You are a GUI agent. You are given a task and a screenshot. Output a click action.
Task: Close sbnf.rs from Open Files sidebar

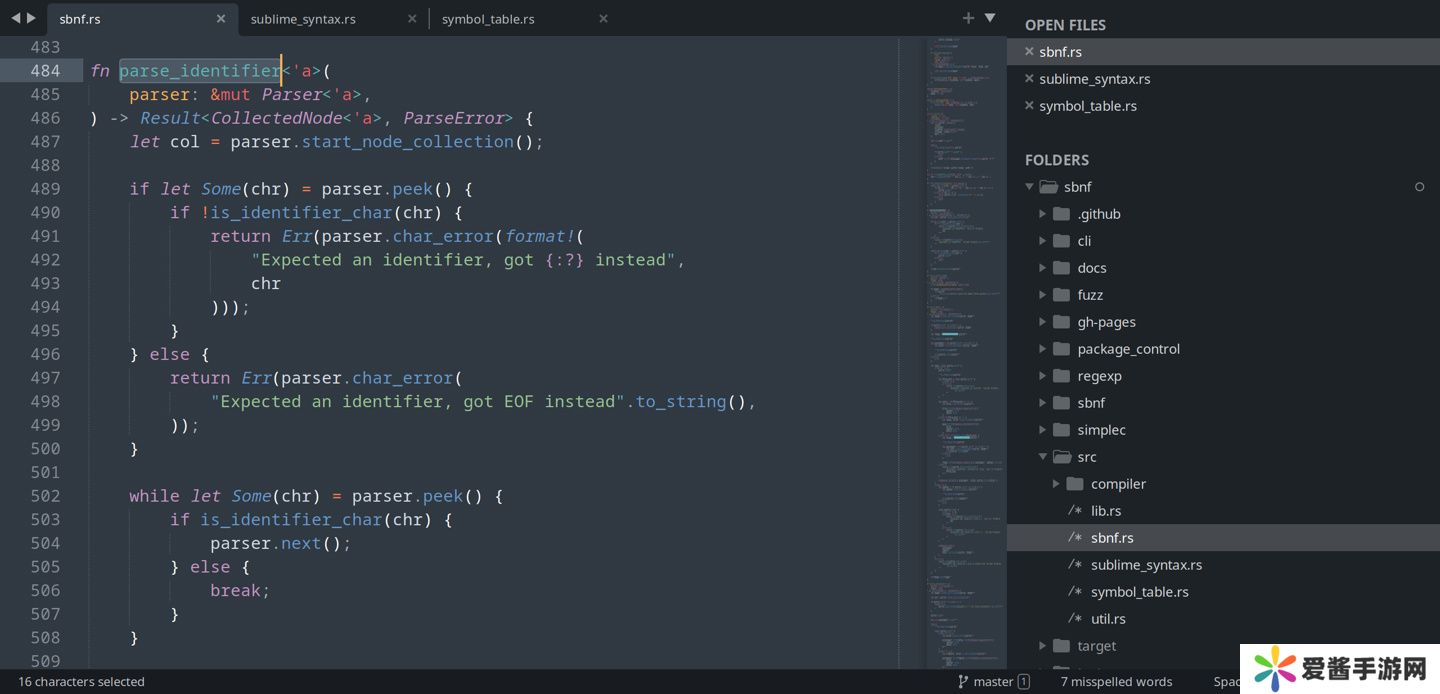(x=1029, y=52)
